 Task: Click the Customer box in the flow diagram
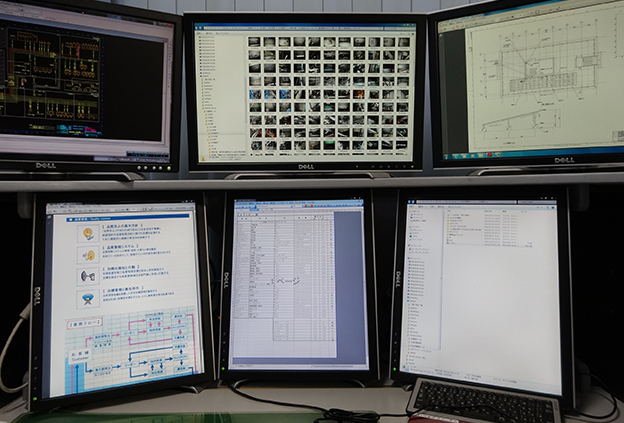click(79, 358)
